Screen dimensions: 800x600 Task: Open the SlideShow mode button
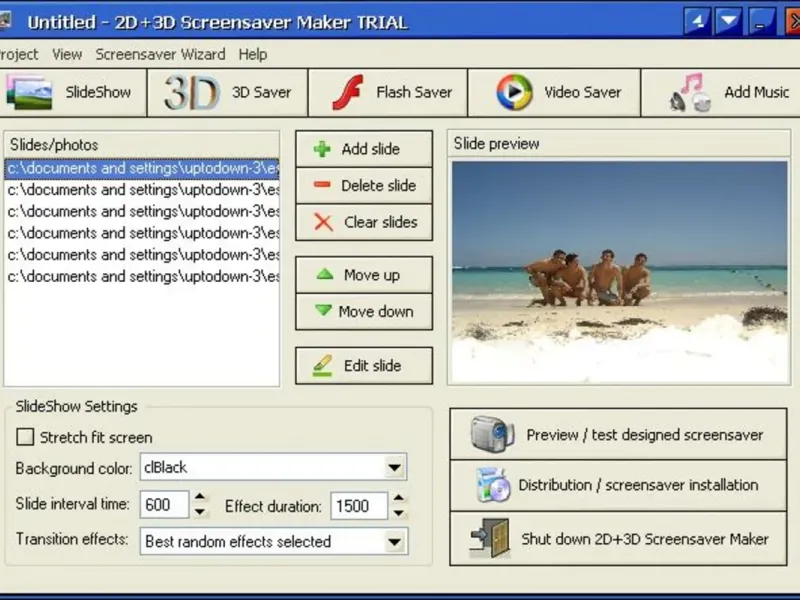click(72, 92)
